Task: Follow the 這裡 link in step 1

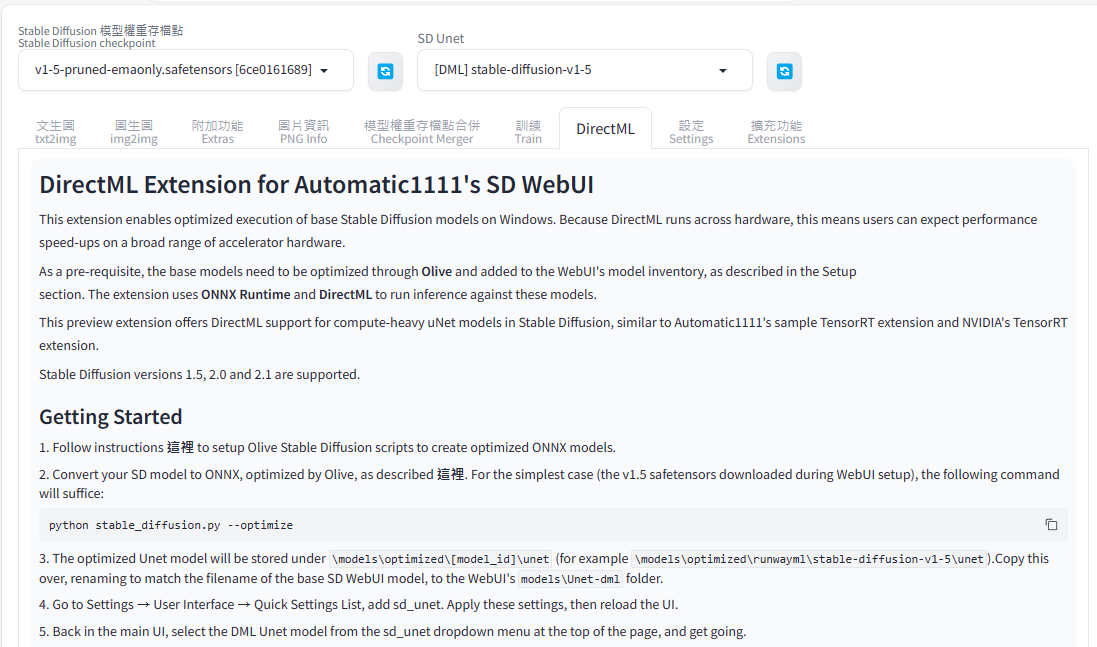Action: (180, 448)
